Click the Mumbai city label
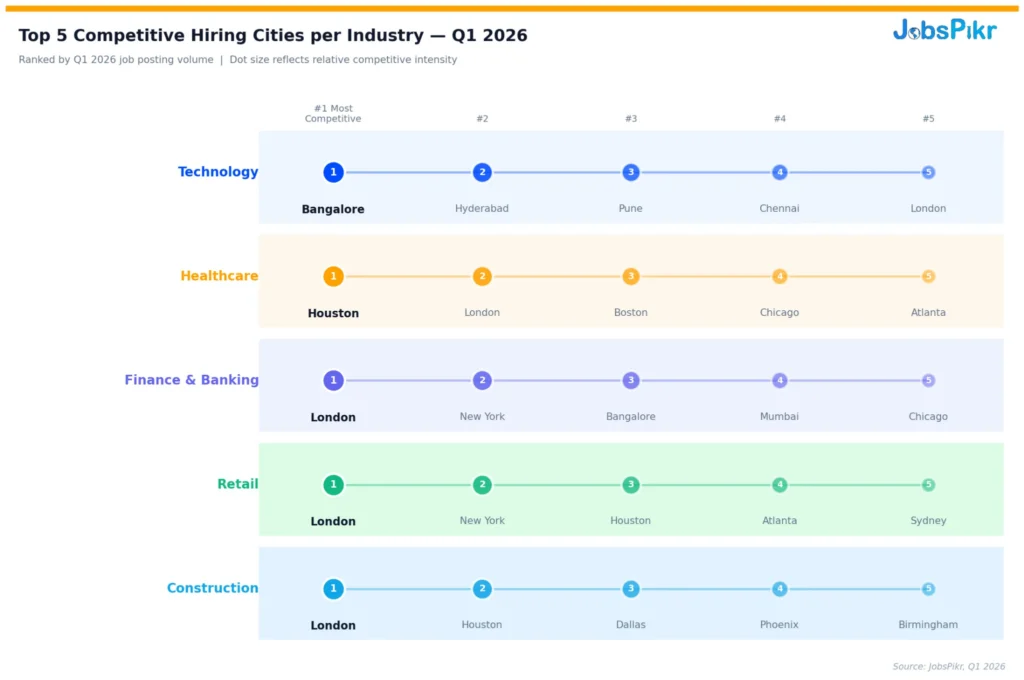1024x680 pixels. [779, 416]
